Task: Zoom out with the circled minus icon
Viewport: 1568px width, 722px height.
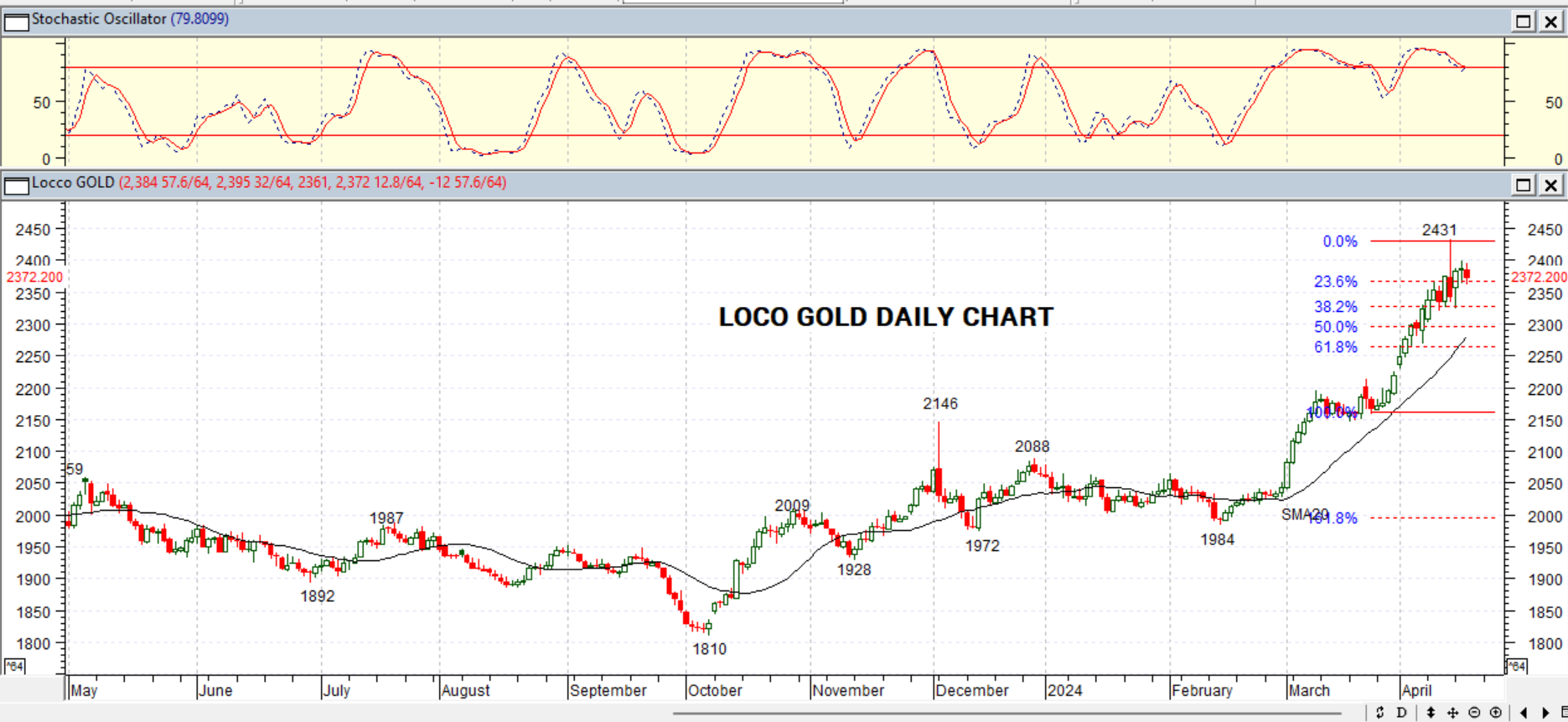Action: [x=1475, y=713]
